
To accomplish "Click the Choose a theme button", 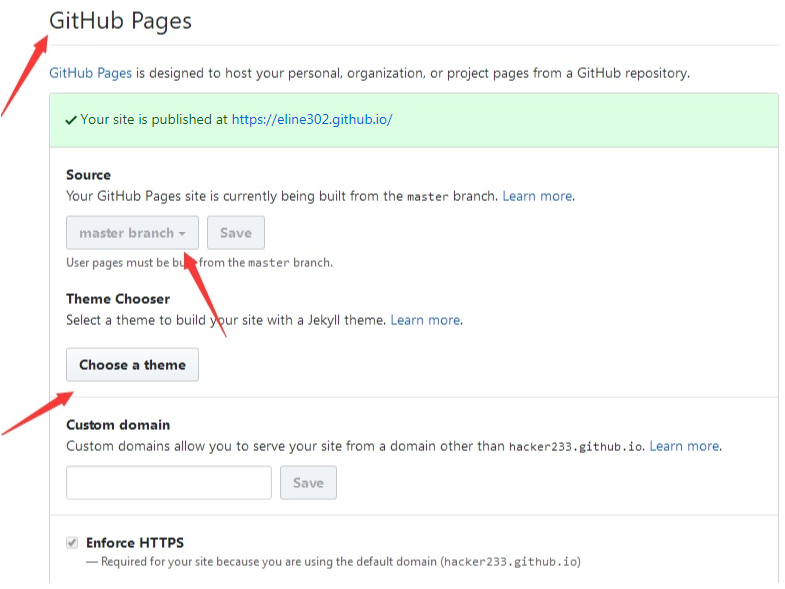I will (x=132, y=365).
